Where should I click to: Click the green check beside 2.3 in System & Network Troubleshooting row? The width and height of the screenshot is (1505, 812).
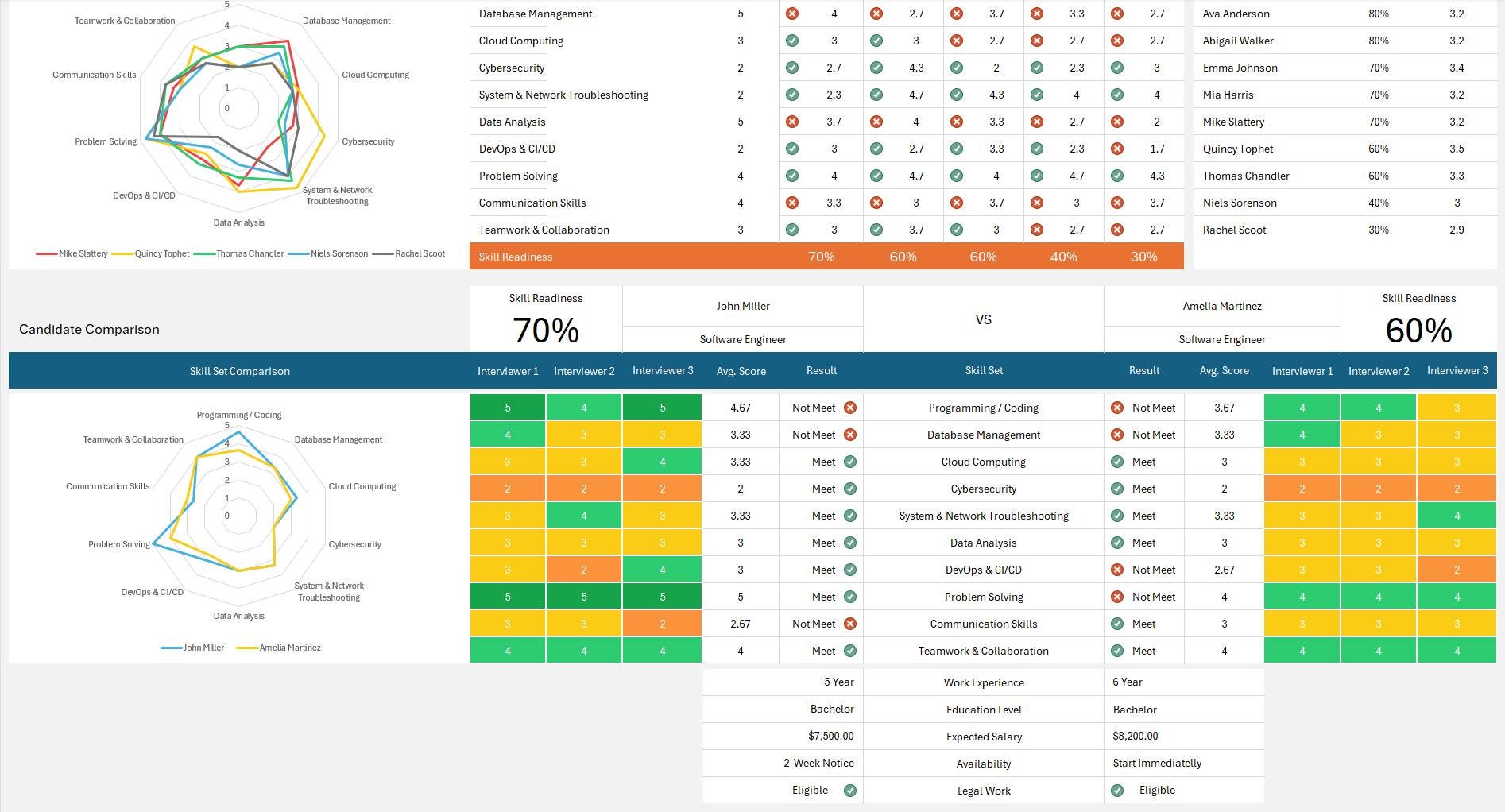791,95
